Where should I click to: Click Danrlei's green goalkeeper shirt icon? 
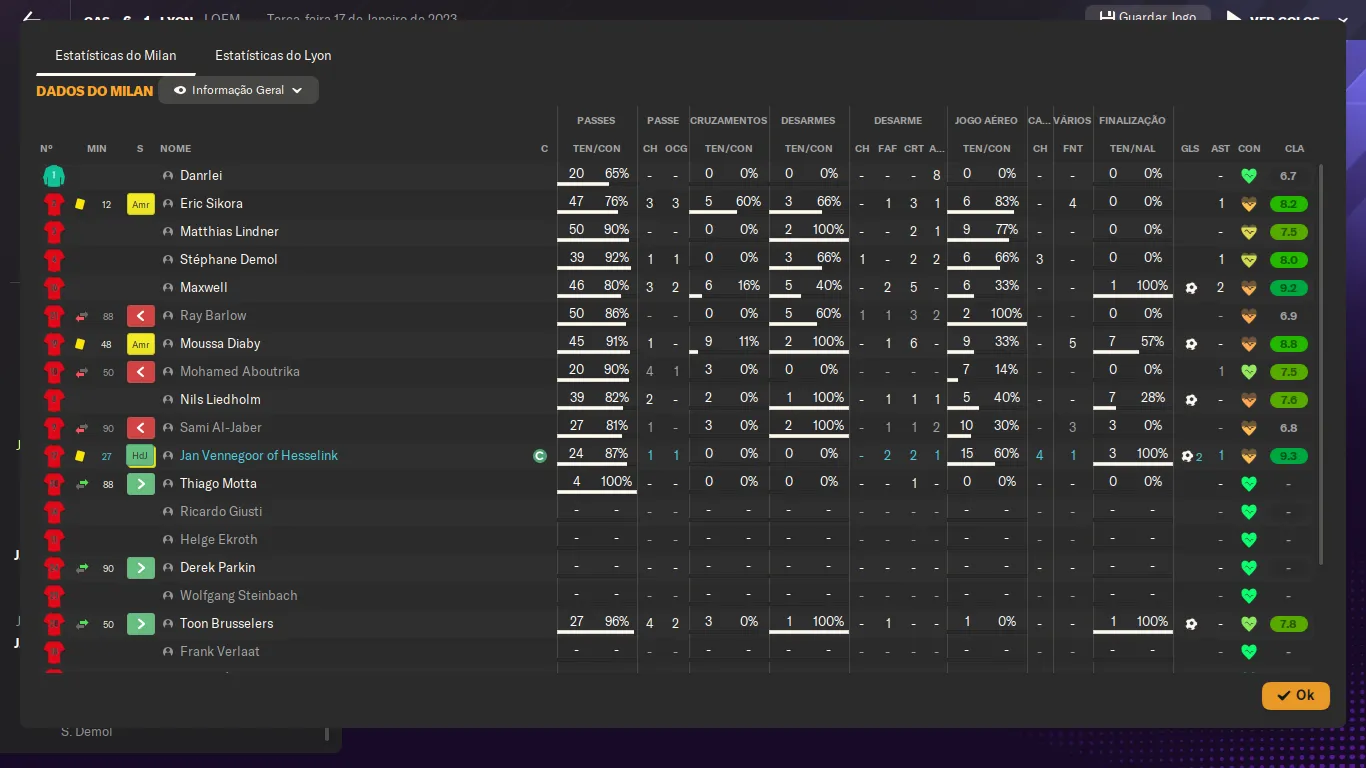click(x=54, y=176)
